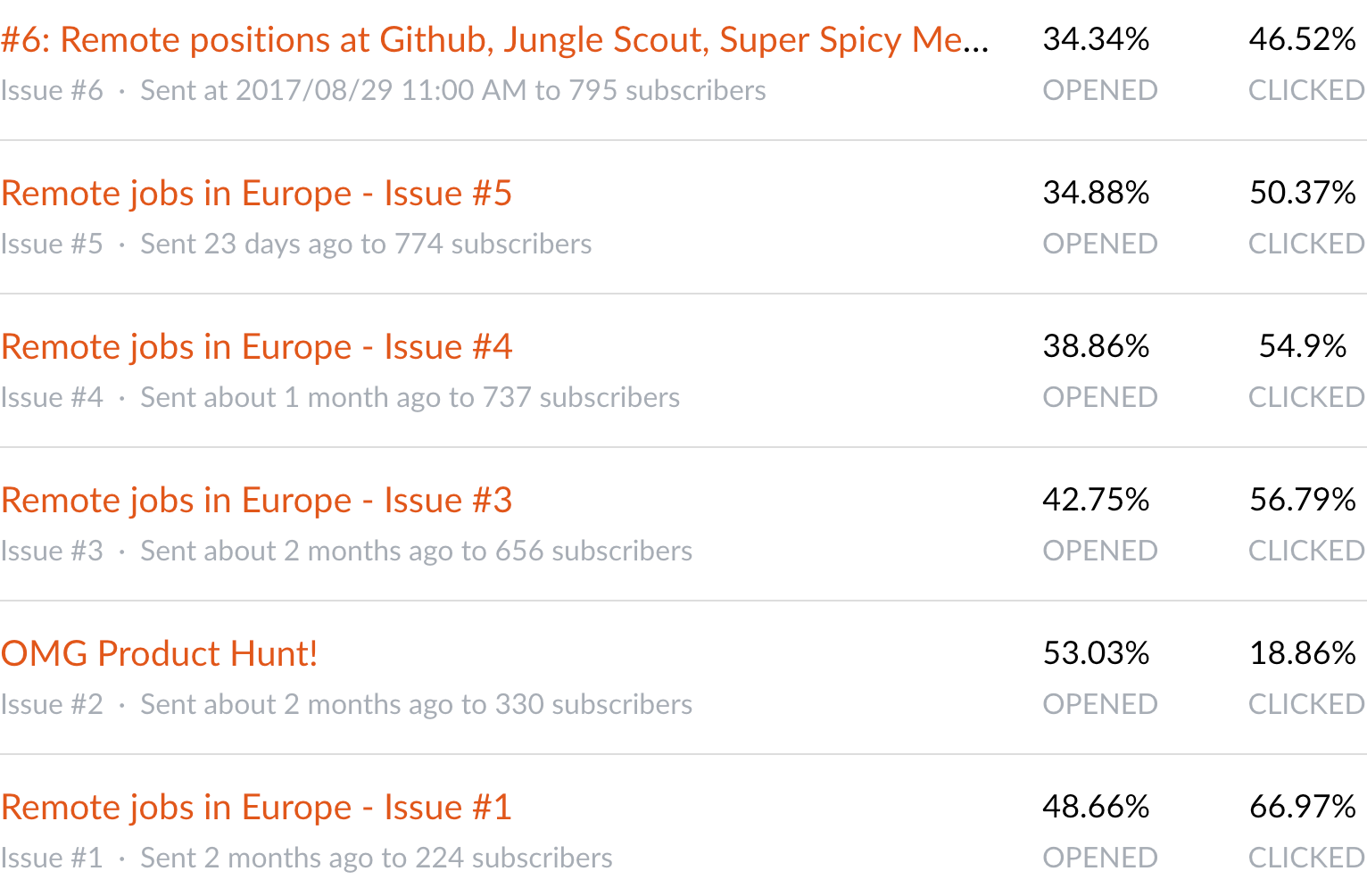Click the 18.86% clicked rate of Issue #2
The height and width of the screenshot is (896, 1367).
tap(1303, 653)
